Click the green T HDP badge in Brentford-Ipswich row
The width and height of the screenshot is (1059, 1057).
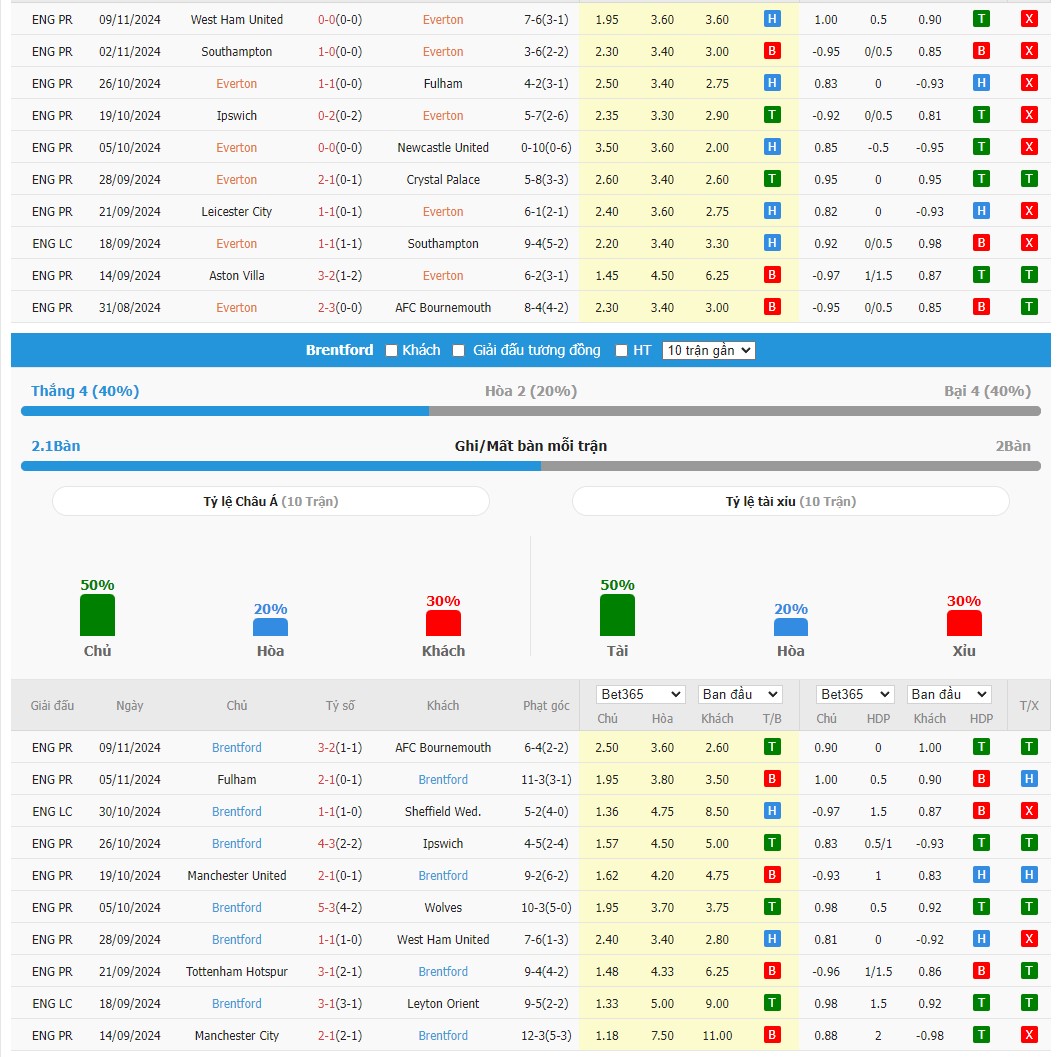981,843
